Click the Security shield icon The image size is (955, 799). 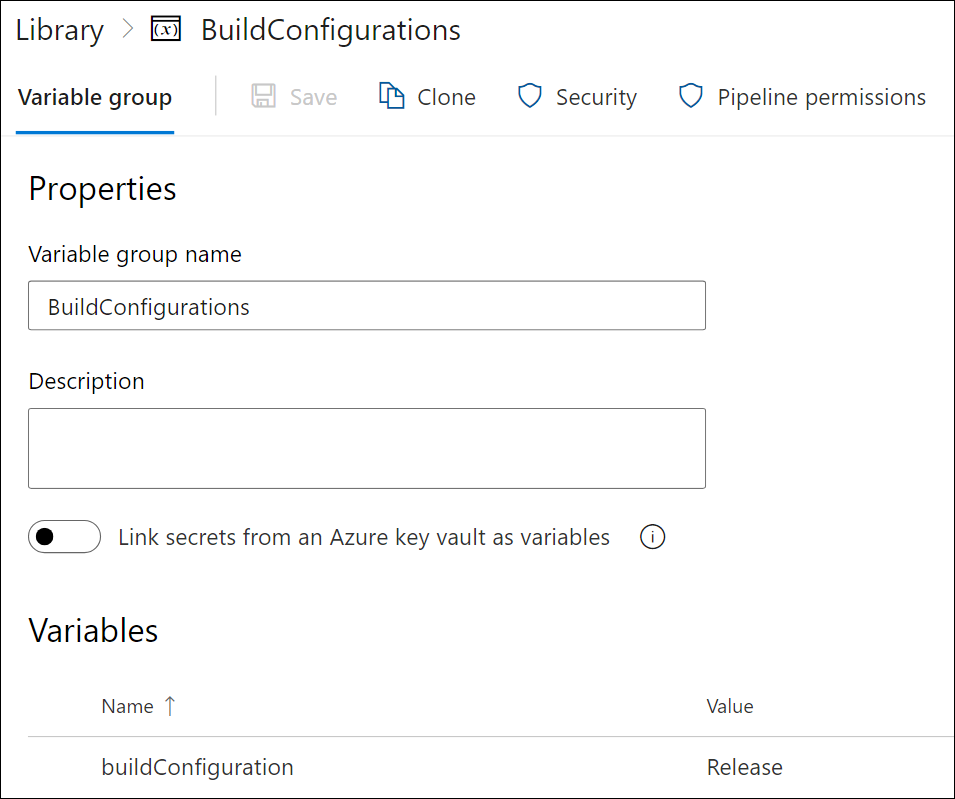click(530, 96)
